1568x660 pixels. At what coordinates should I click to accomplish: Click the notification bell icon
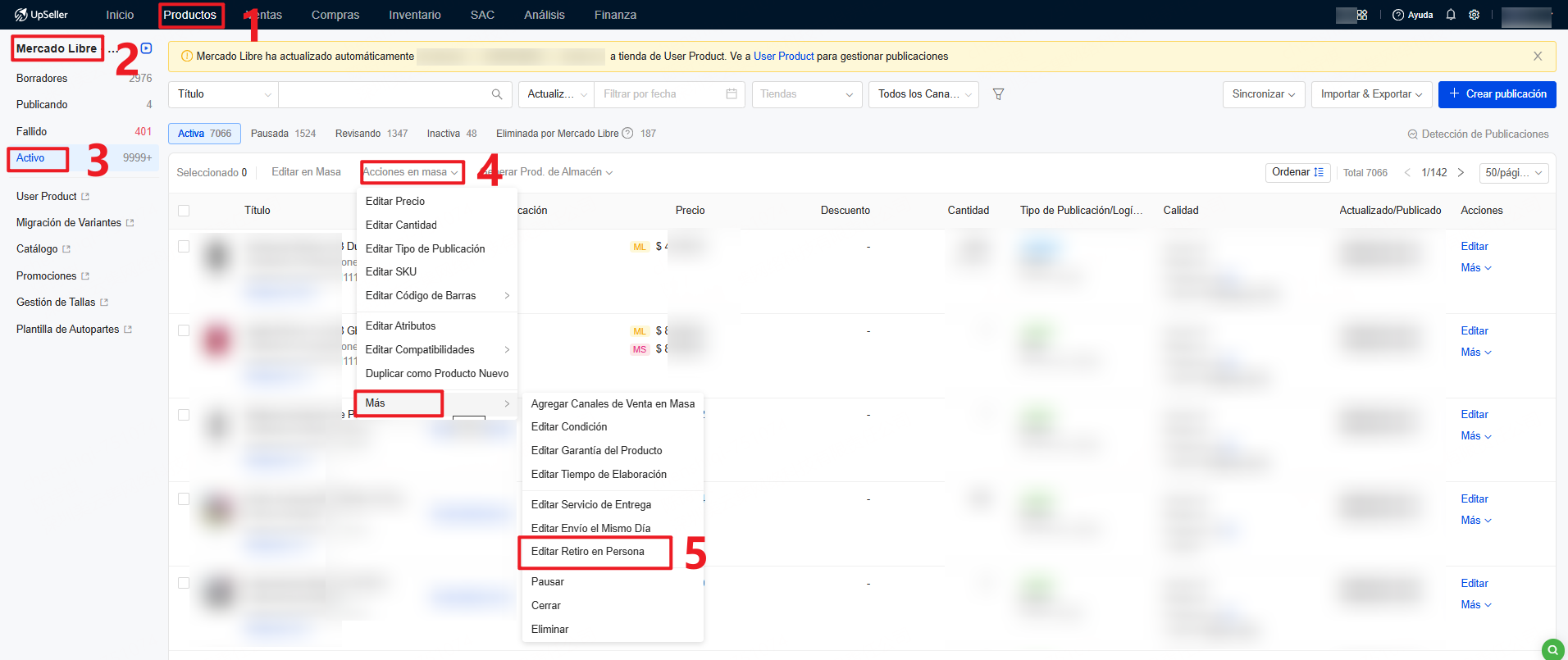1451,15
